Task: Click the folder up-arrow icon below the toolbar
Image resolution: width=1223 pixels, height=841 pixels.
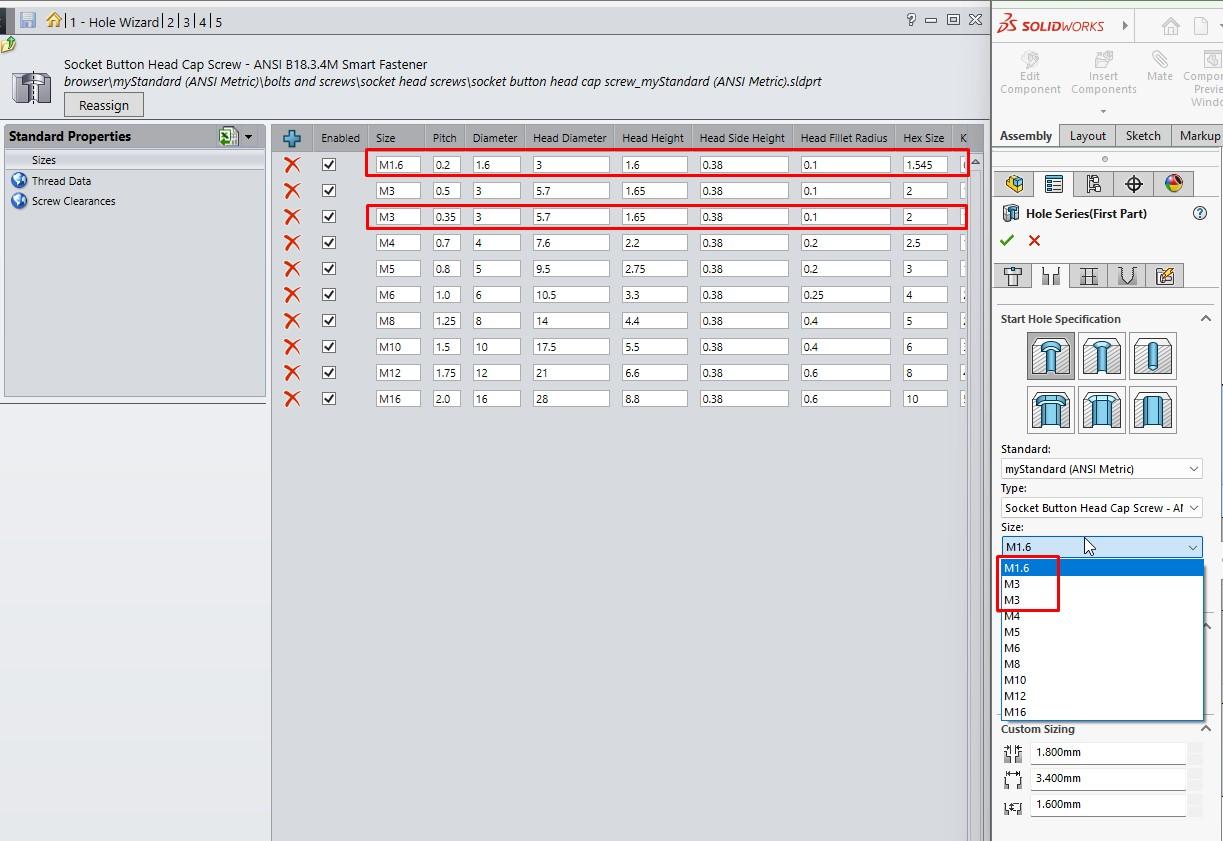Action: pos(8,44)
